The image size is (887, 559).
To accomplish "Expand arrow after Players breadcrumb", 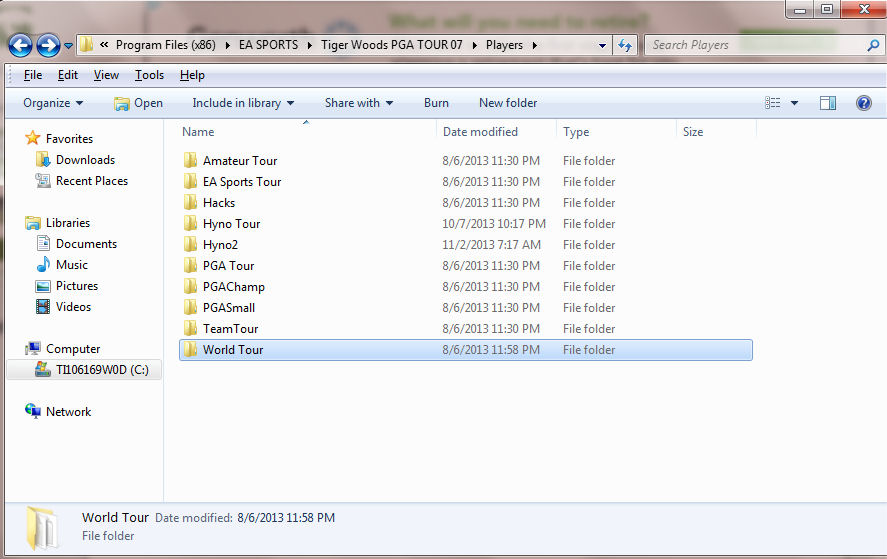I will pos(535,45).
